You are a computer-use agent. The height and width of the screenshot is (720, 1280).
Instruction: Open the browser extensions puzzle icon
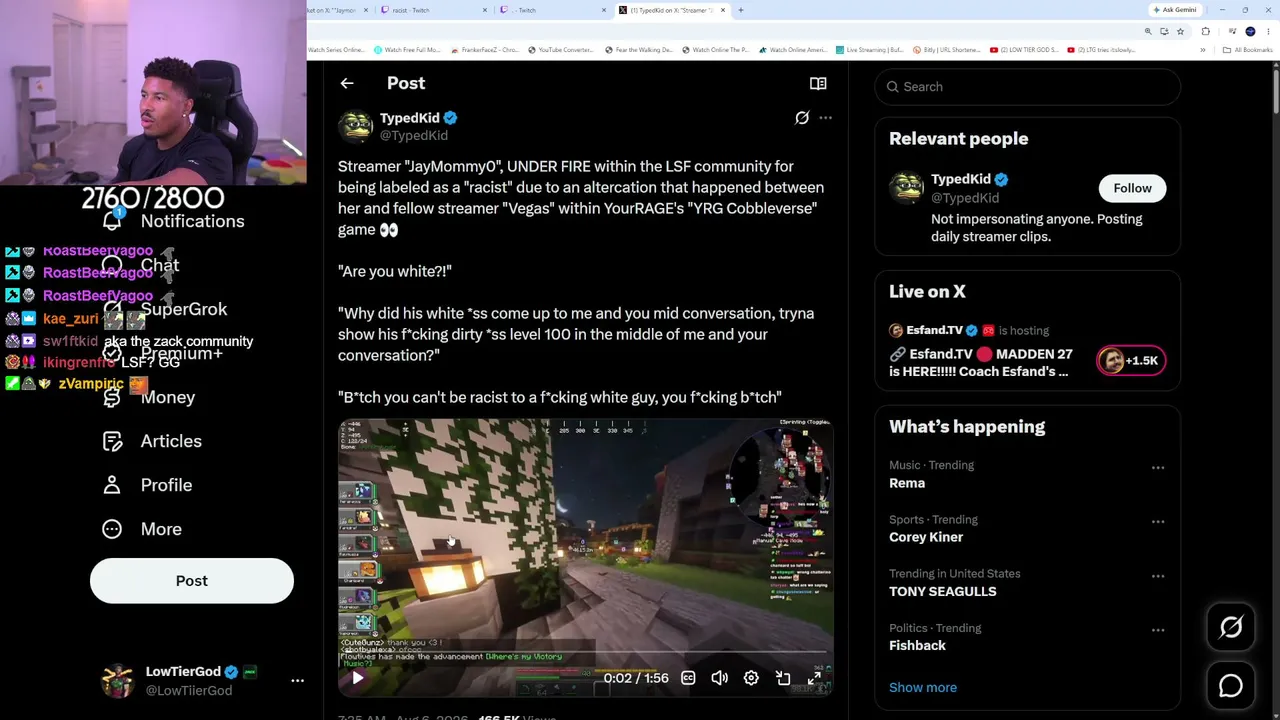tap(1206, 31)
